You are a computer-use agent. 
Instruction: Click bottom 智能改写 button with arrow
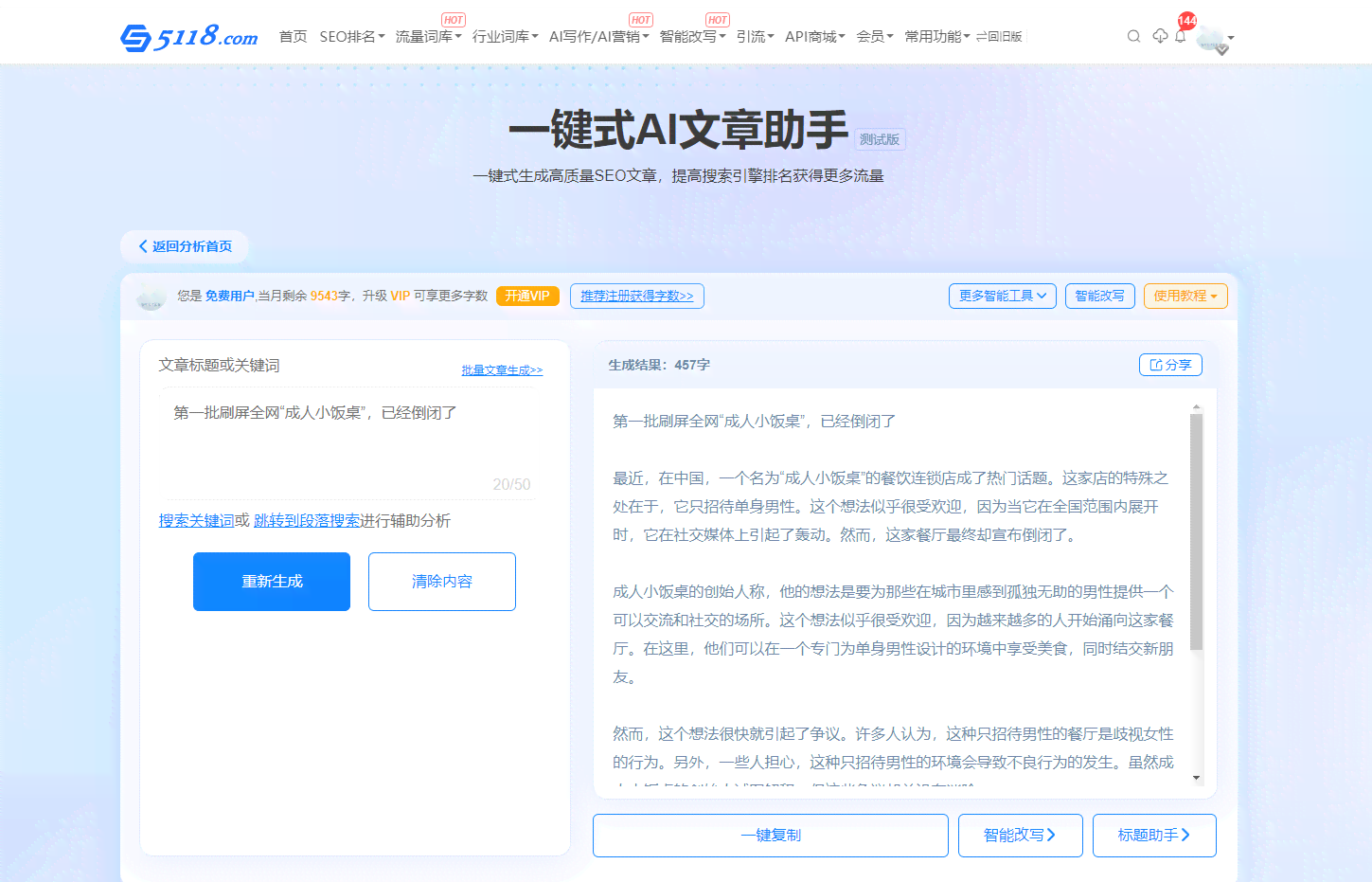click(x=1021, y=836)
